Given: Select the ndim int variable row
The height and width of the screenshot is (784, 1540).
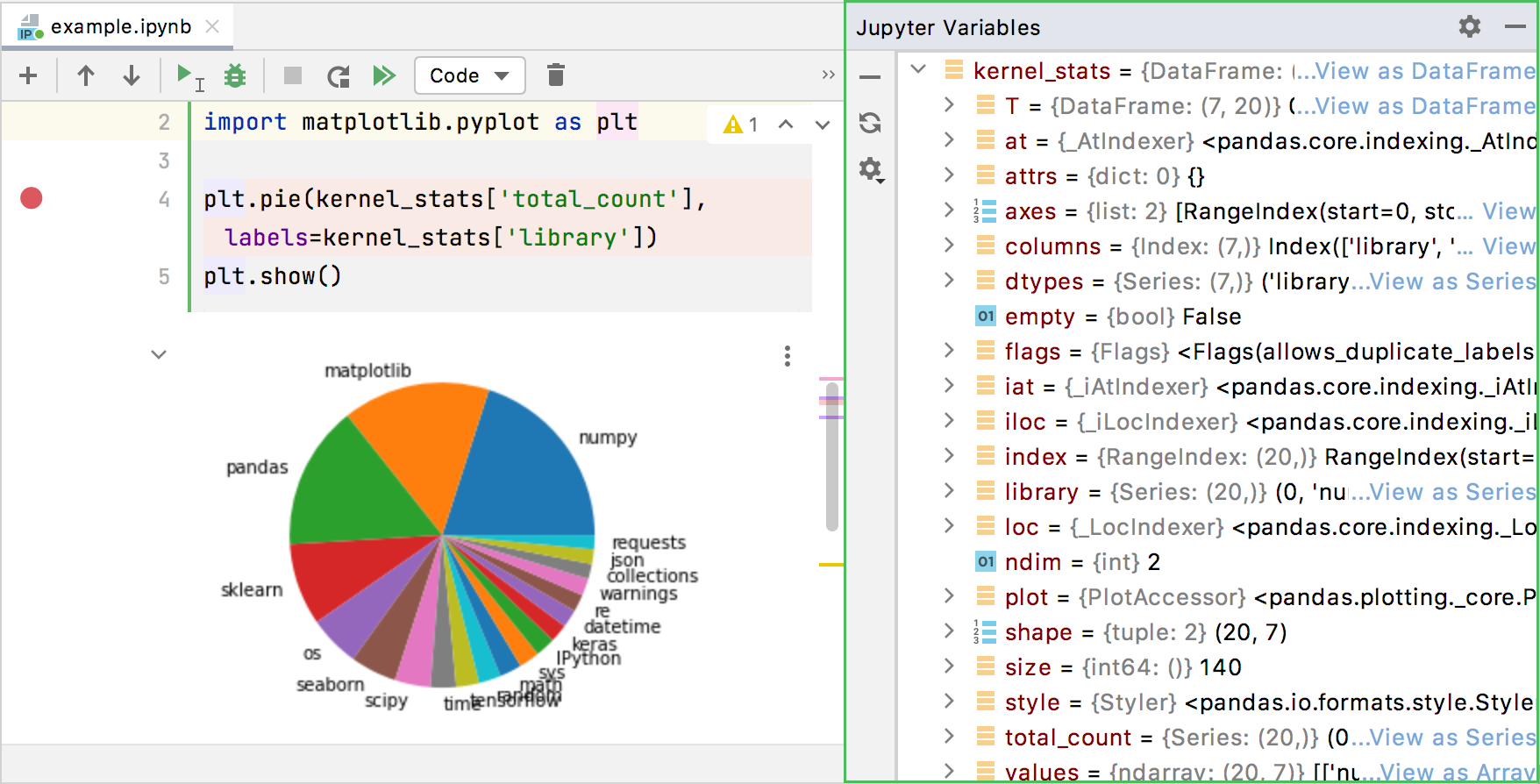Looking at the screenshot, I should (1217, 562).
